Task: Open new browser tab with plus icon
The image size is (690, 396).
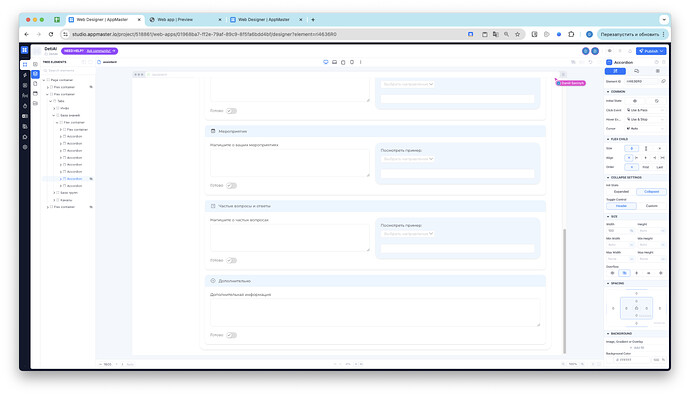Action: click(x=313, y=20)
